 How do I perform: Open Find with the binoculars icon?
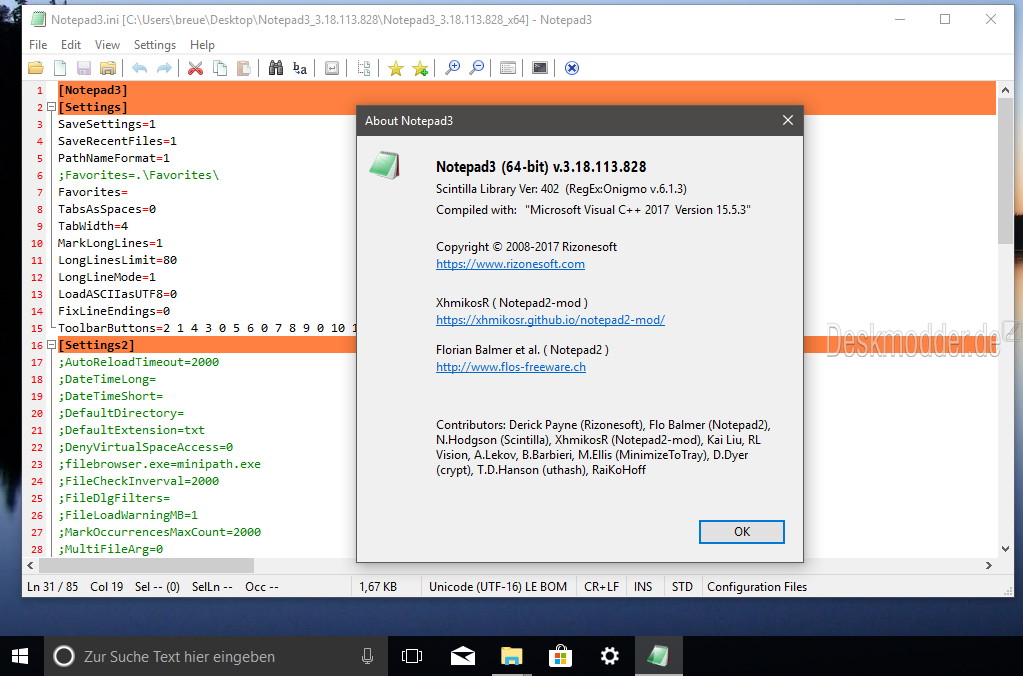[x=276, y=68]
